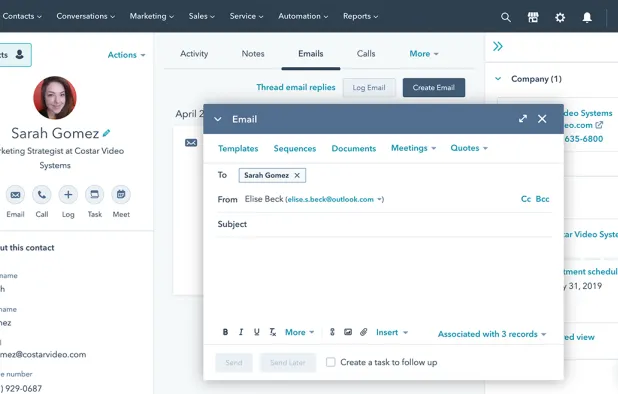618x394 pixels.
Task: Click envelope icon on April email entry
Action: point(191,143)
